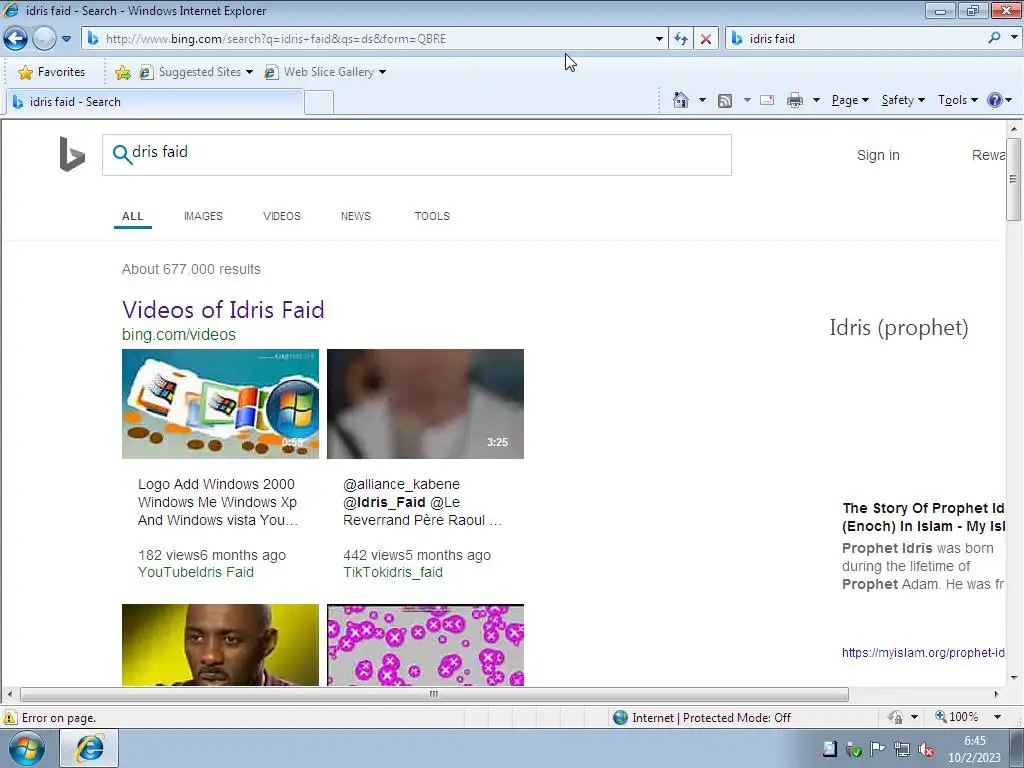Image resolution: width=1024 pixels, height=768 pixels.
Task: Click the Bing search text box
Action: click(417, 155)
